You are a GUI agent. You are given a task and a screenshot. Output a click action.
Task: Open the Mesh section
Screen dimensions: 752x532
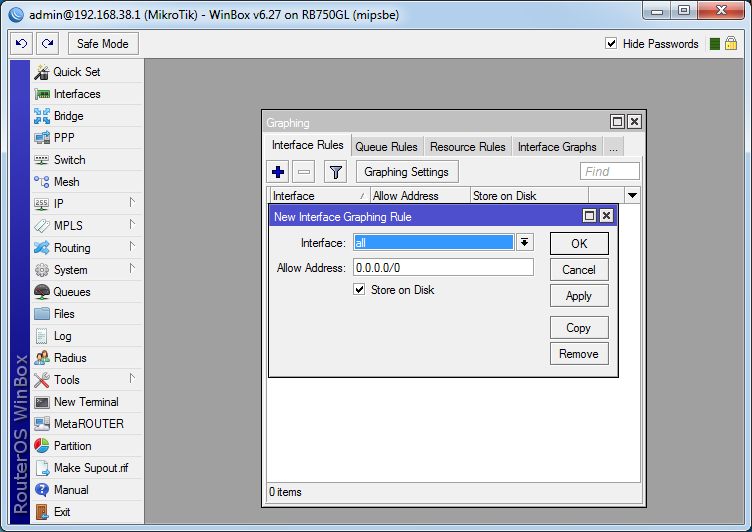click(88, 182)
